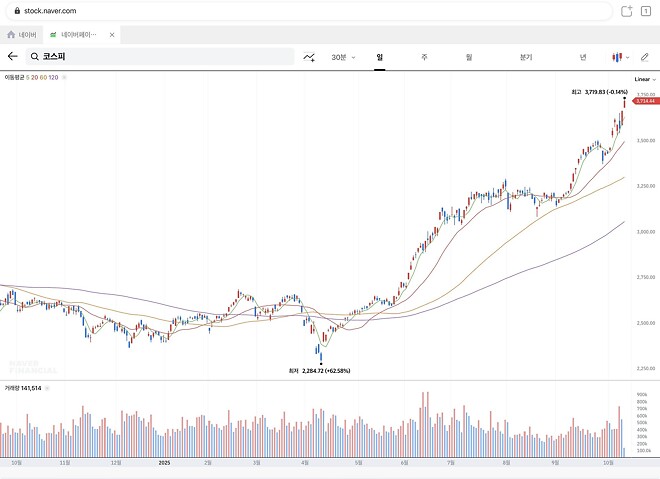The height and width of the screenshot is (479, 660).
Task: Click the 3,500.00 price axis label
Action: coord(646,141)
